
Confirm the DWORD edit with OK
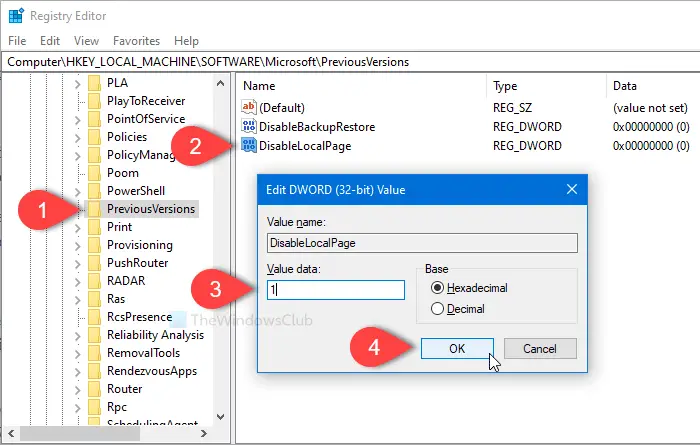457,349
